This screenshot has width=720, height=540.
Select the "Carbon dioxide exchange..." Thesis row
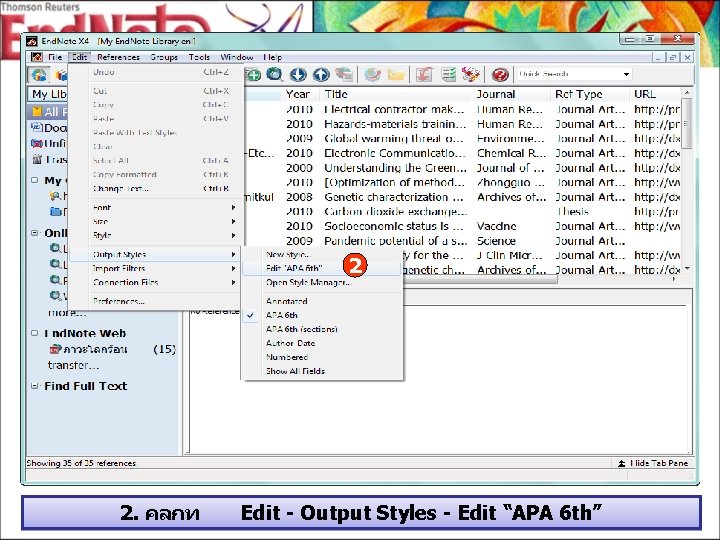(x=464, y=212)
